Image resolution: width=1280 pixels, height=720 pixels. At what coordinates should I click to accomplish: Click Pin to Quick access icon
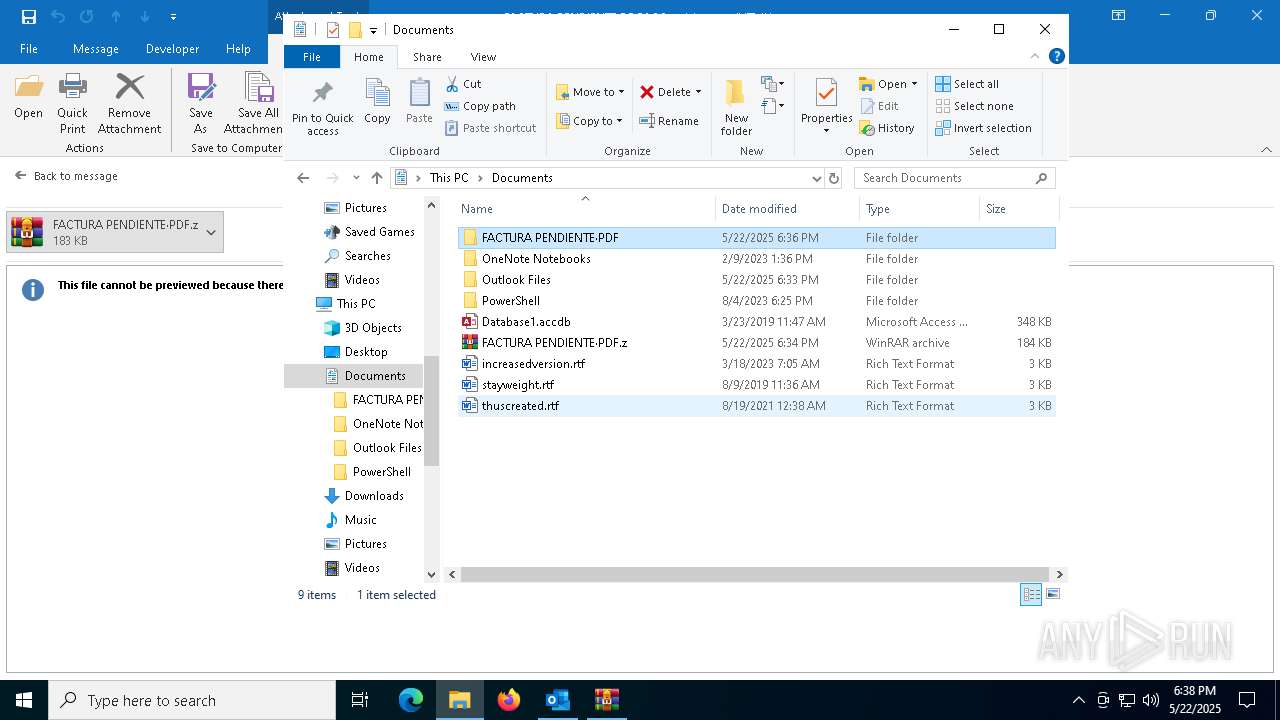322,95
